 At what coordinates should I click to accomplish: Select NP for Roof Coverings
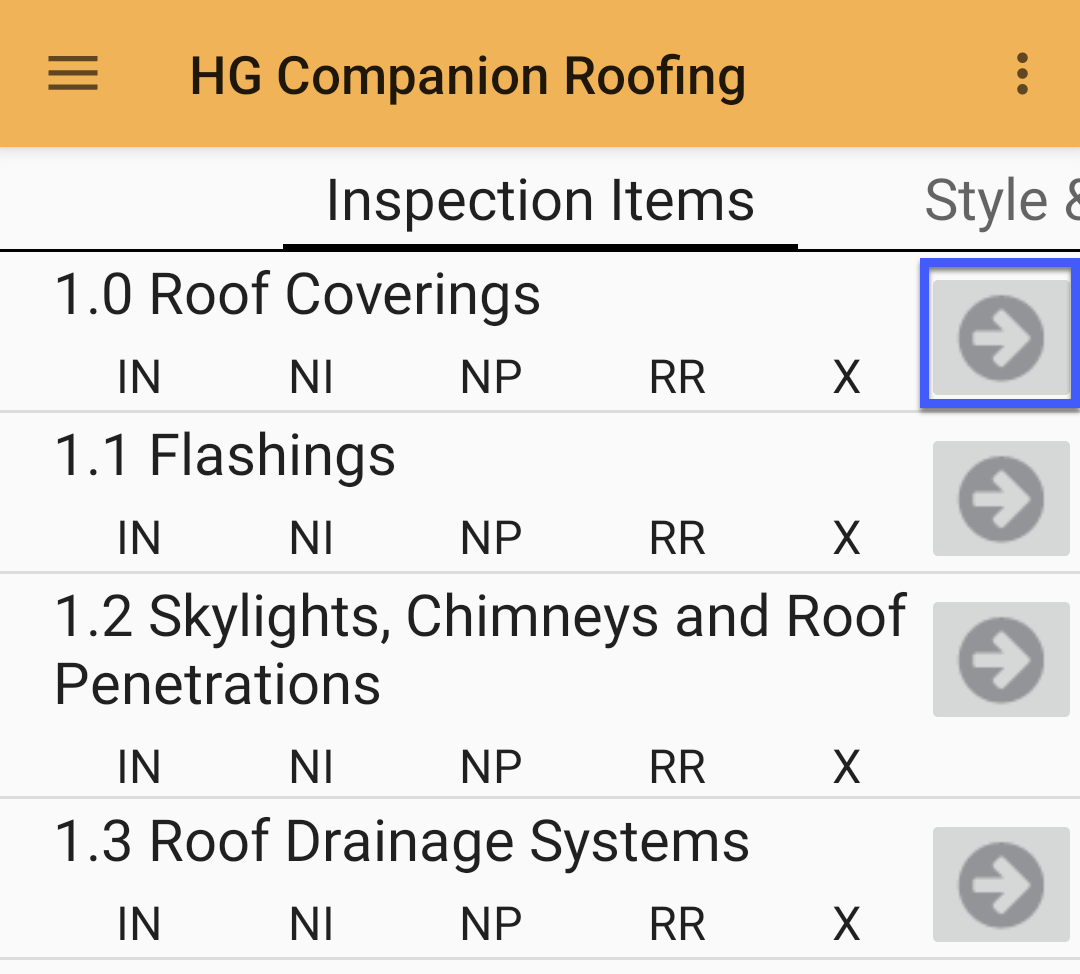coord(491,377)
